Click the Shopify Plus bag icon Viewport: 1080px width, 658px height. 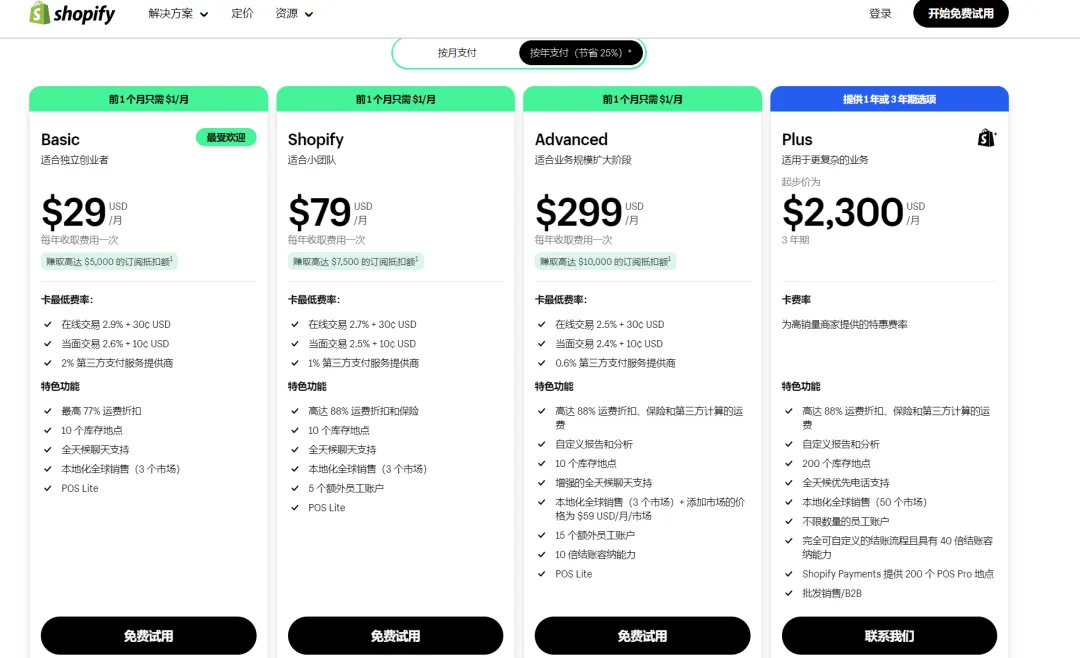(x=986, y=138)
